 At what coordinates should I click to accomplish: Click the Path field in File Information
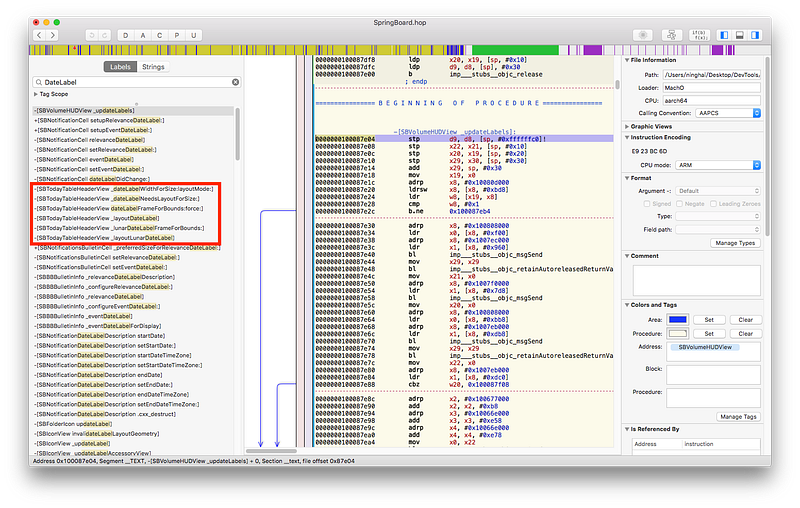click(712, 75)
